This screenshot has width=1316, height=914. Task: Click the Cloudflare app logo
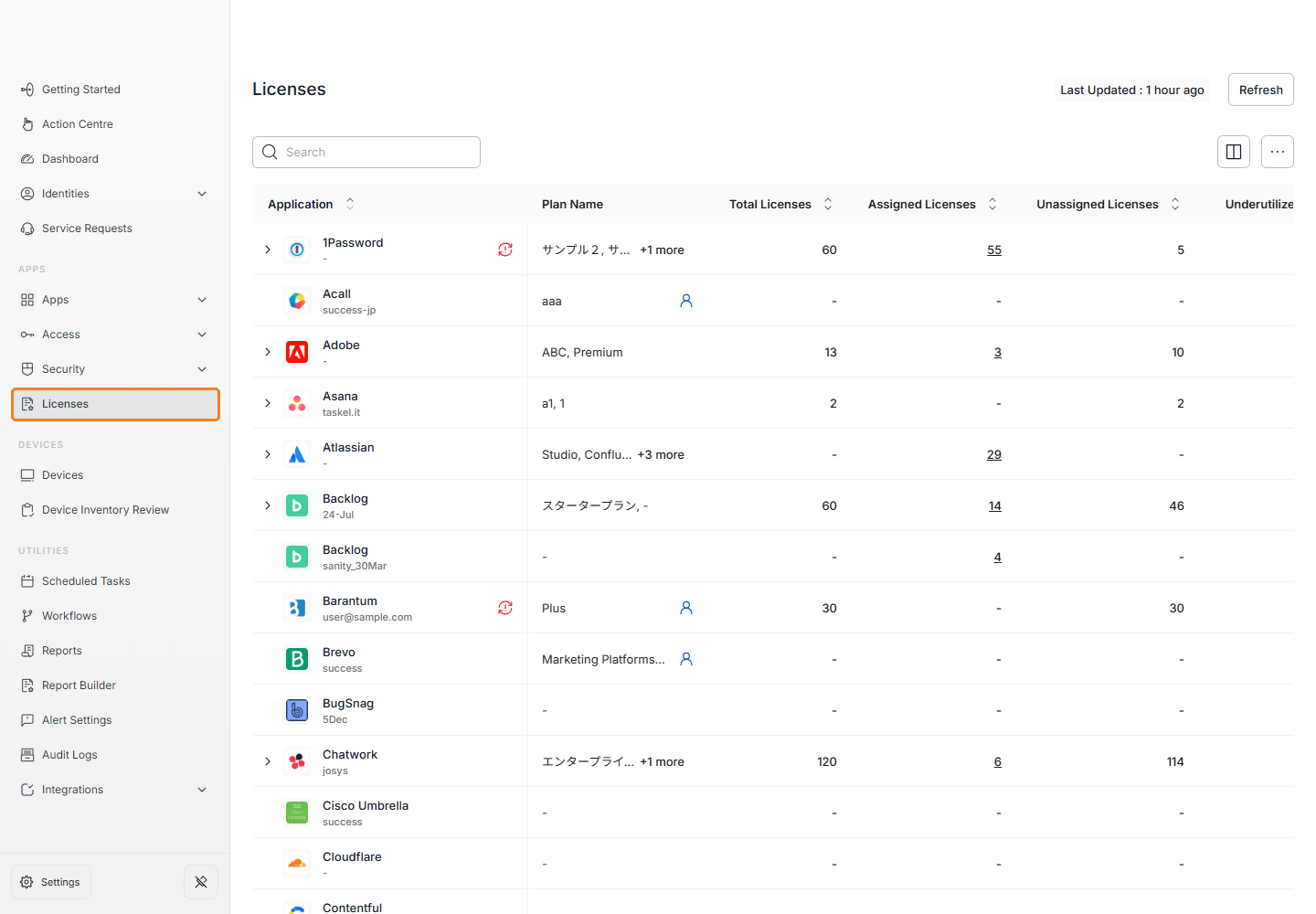297,864
